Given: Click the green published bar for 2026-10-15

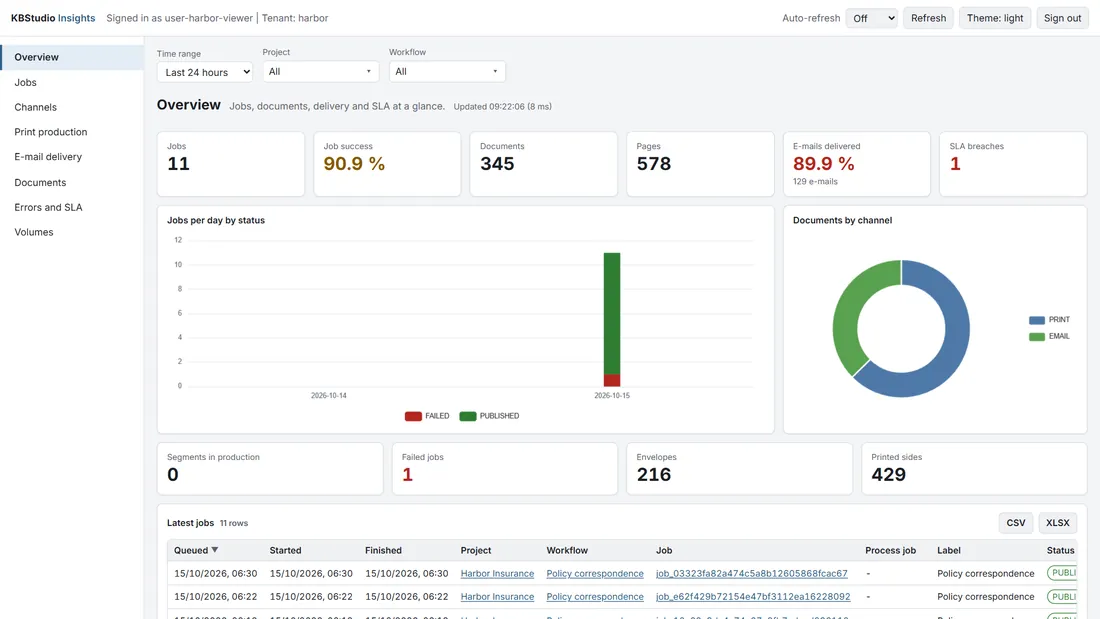Looking at the screenshot, I should 612,314.
